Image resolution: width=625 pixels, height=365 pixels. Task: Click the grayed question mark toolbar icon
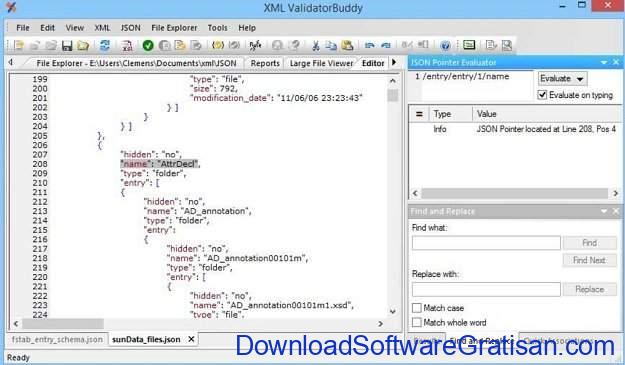point(295,45)
